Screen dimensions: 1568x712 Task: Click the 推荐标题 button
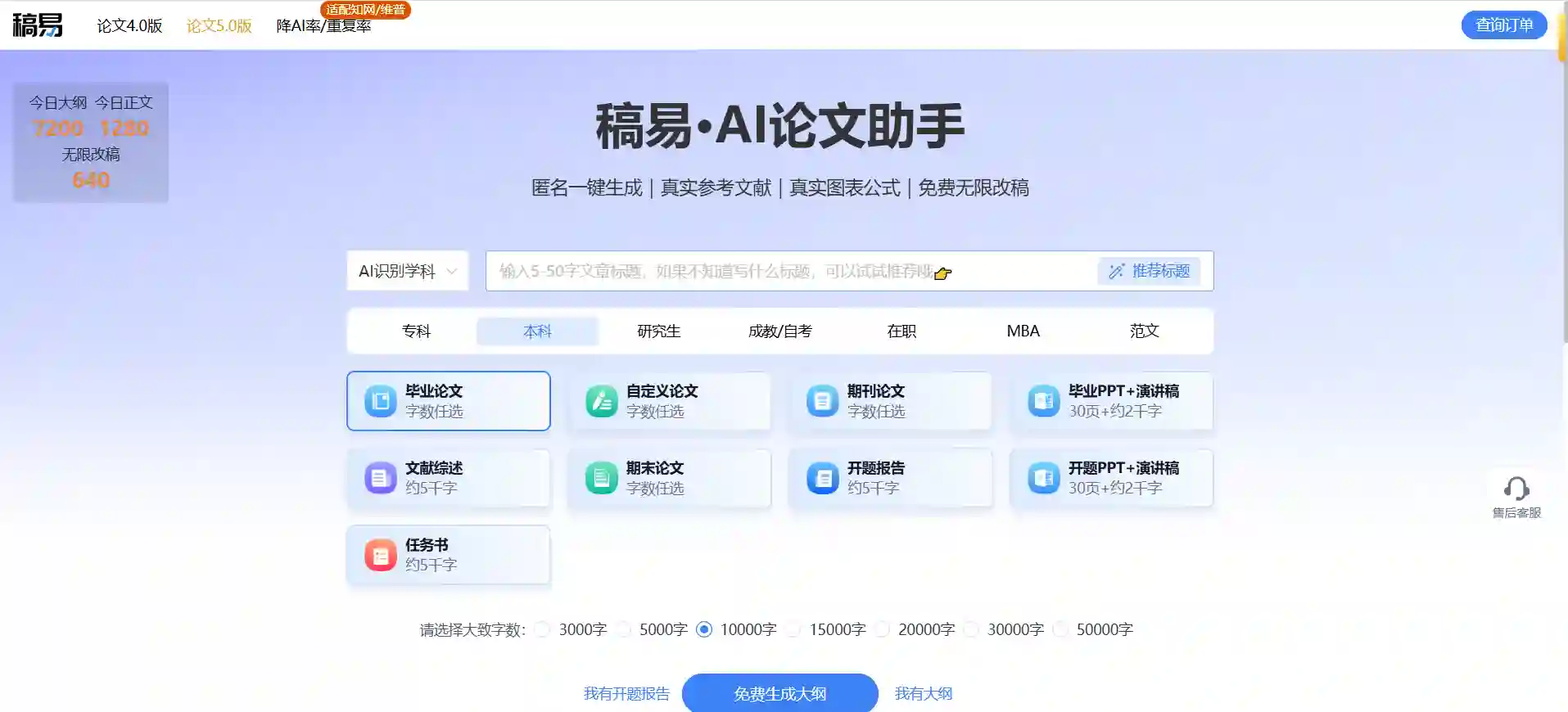(1149, 271)
